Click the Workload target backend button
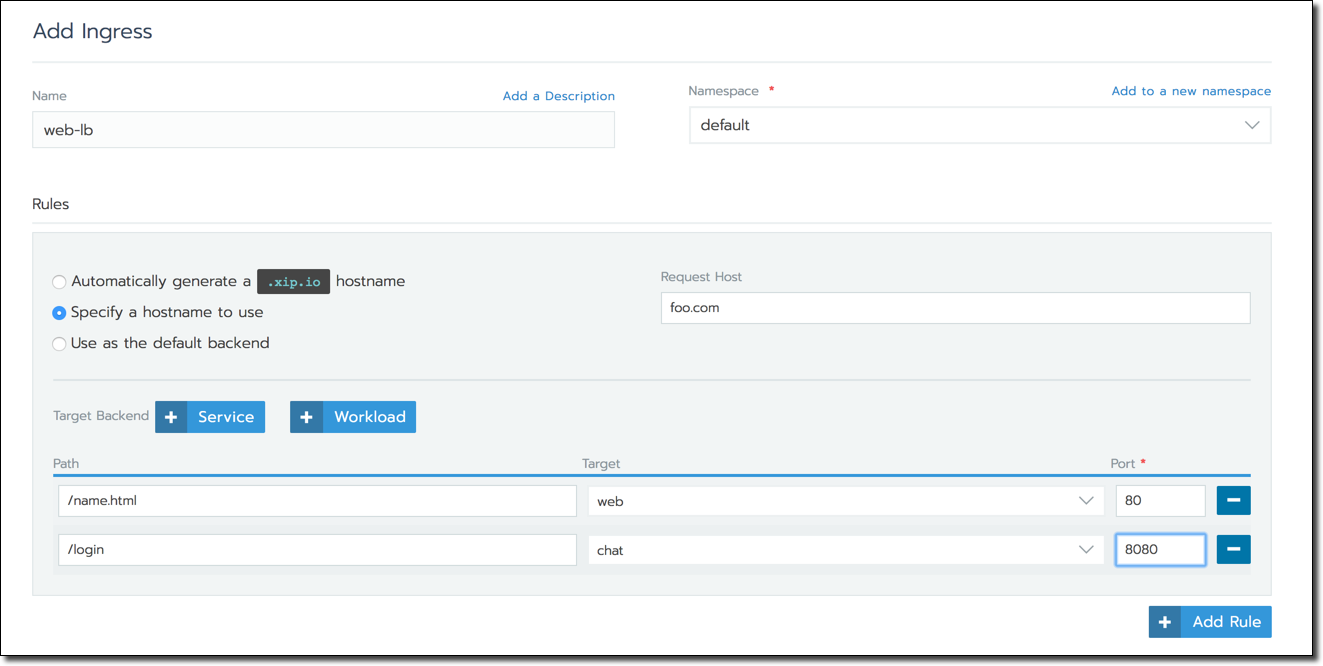 coord(369,417)
